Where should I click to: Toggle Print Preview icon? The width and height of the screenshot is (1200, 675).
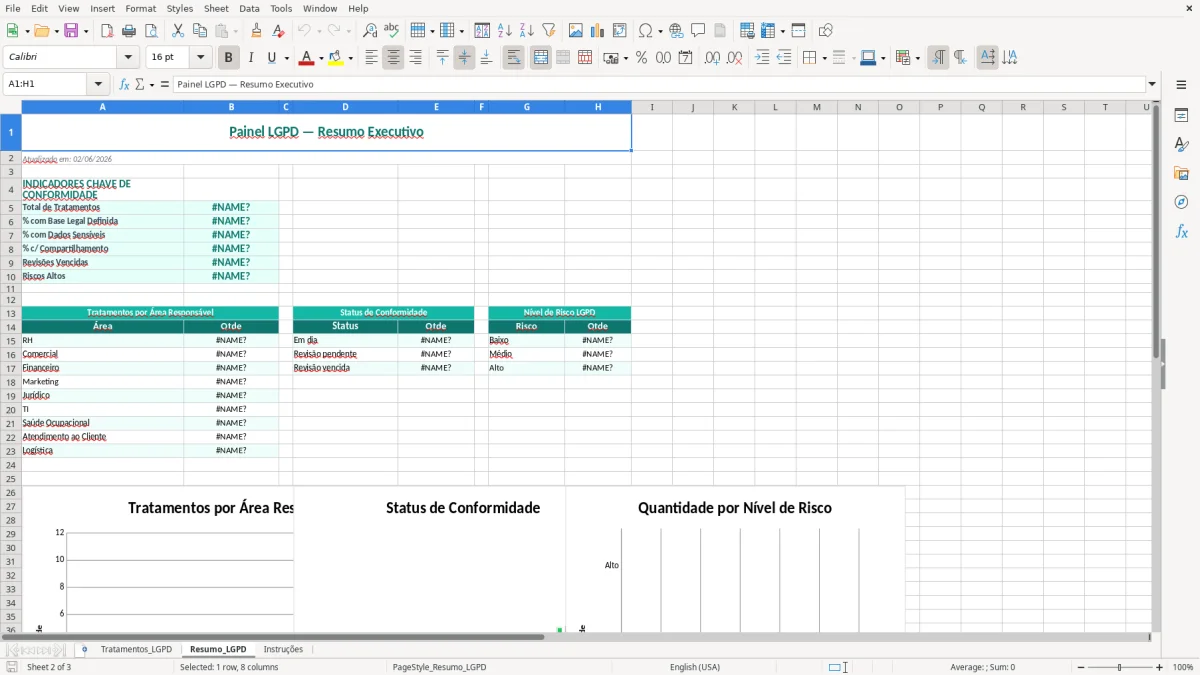151,31
